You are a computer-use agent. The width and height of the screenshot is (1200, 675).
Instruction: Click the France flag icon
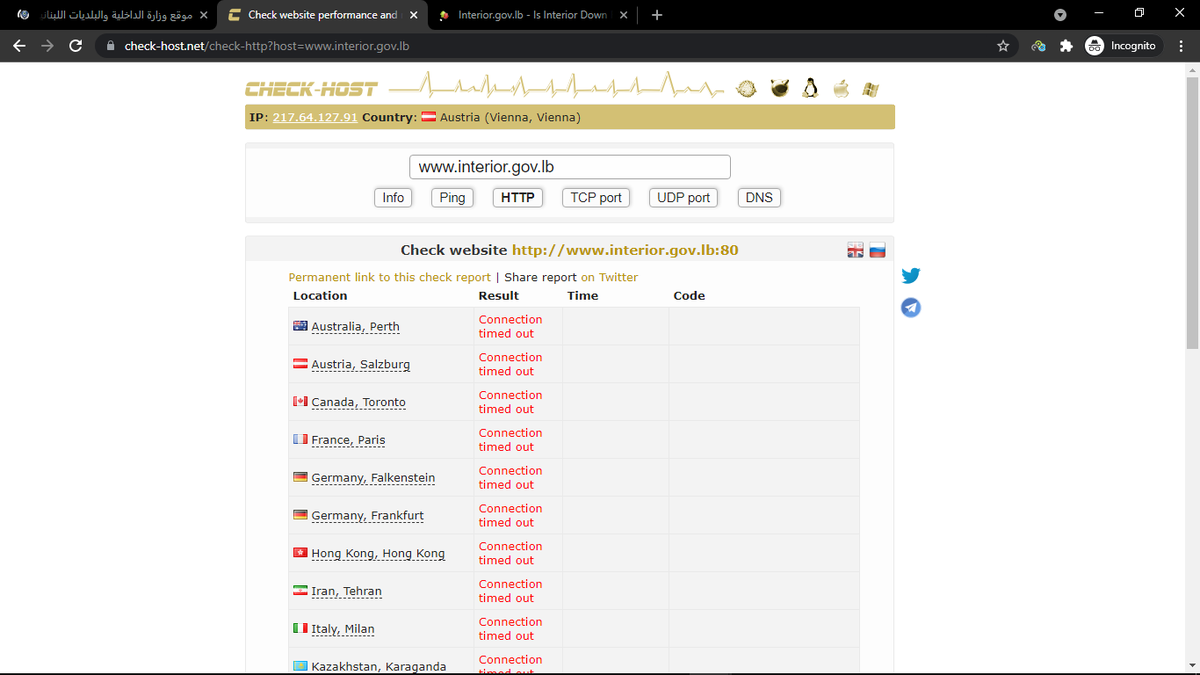tap(300, 439)
